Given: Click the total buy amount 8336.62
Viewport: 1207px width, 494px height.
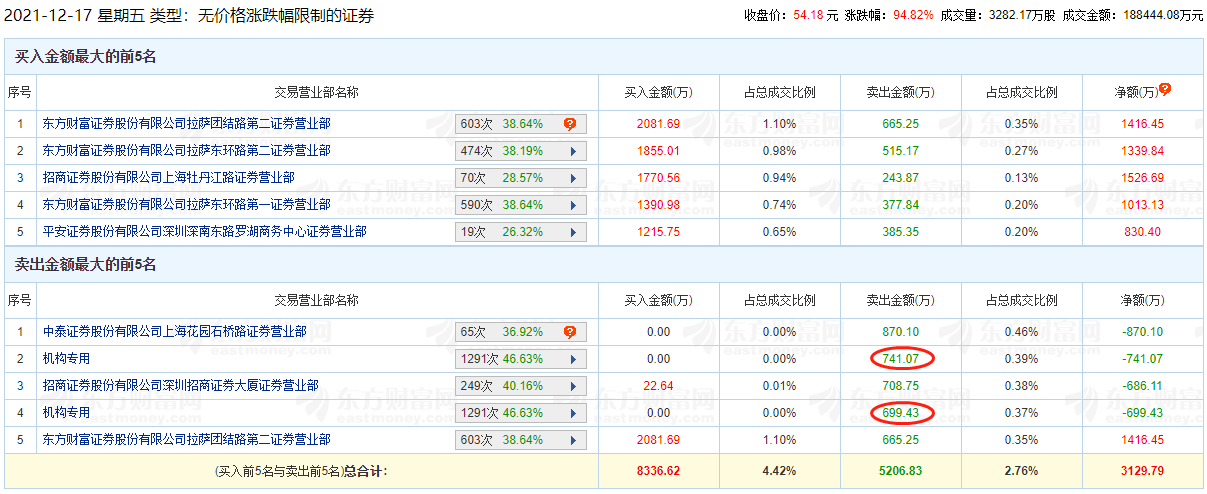Looking at the screenshot, I should click(x=658, y=470).
